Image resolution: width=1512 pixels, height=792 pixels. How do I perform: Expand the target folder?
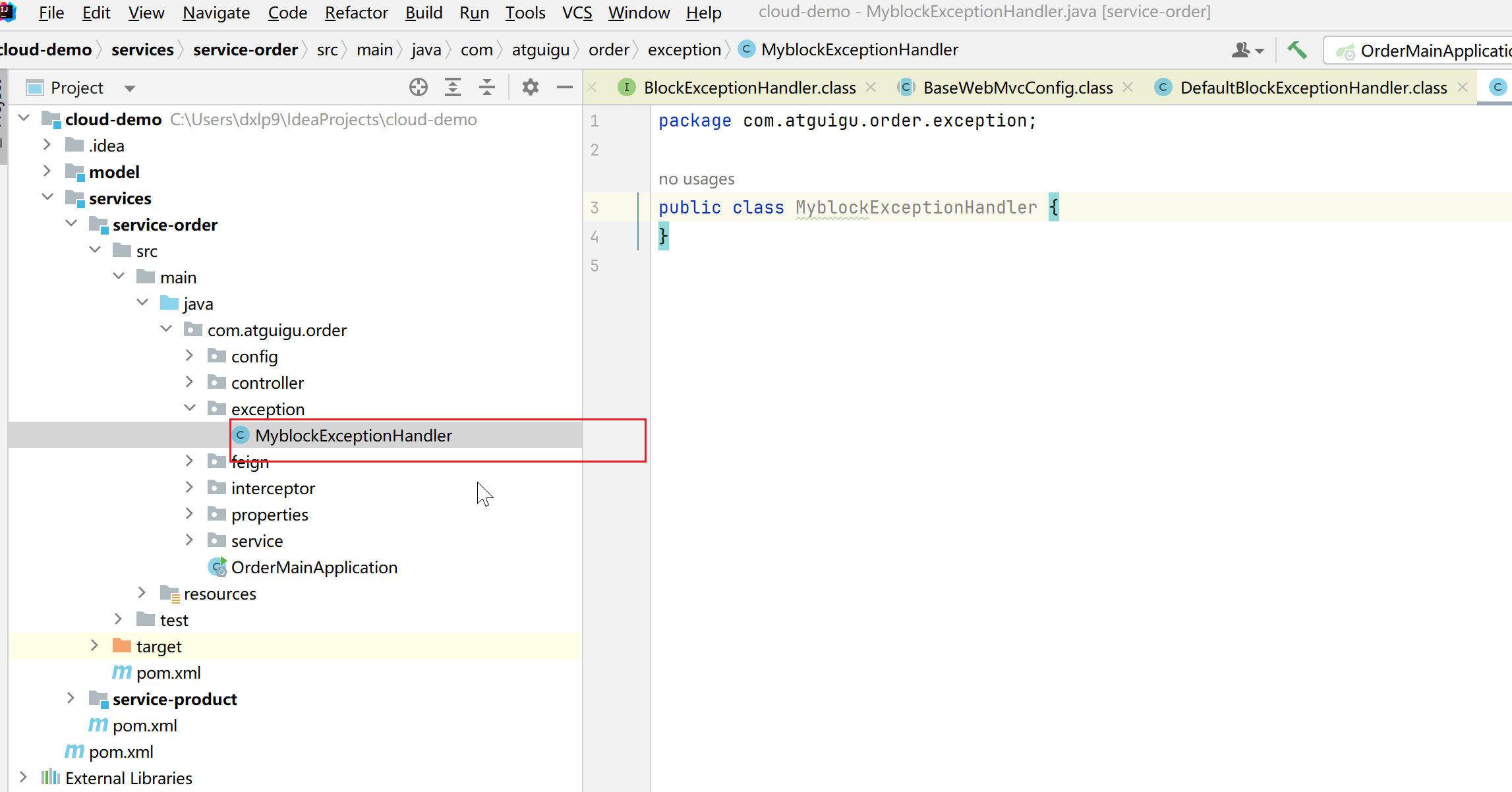click(x=94, y=646)
